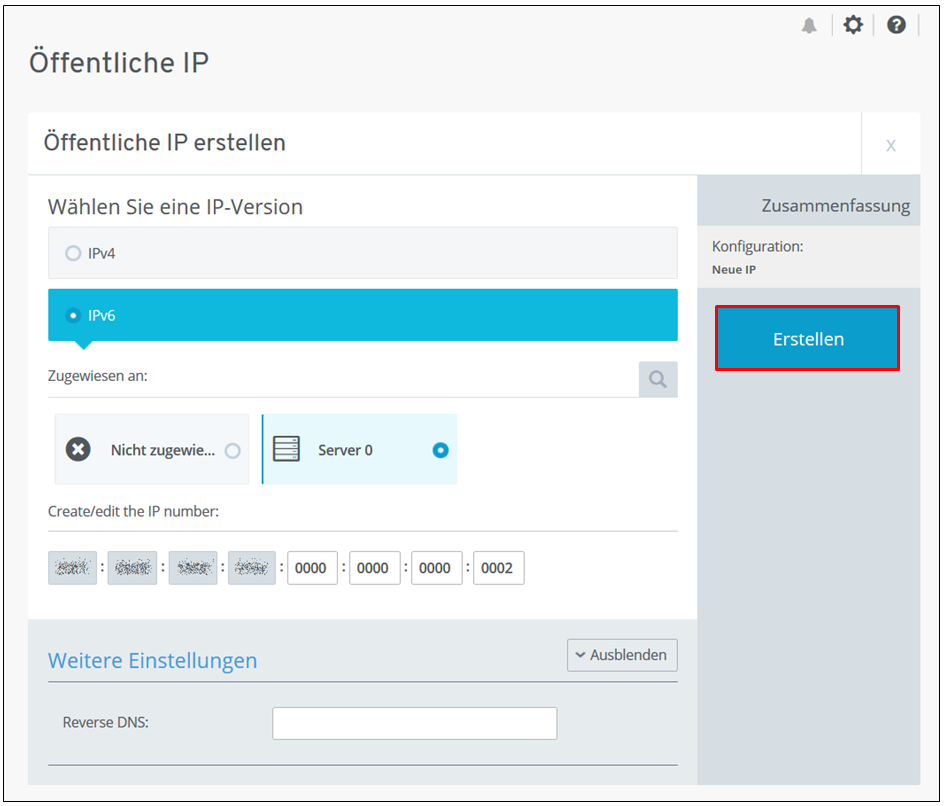Click the 'Zugewiesen an' search text field
This screenshot has height=806, width=944.
(340, 378)
